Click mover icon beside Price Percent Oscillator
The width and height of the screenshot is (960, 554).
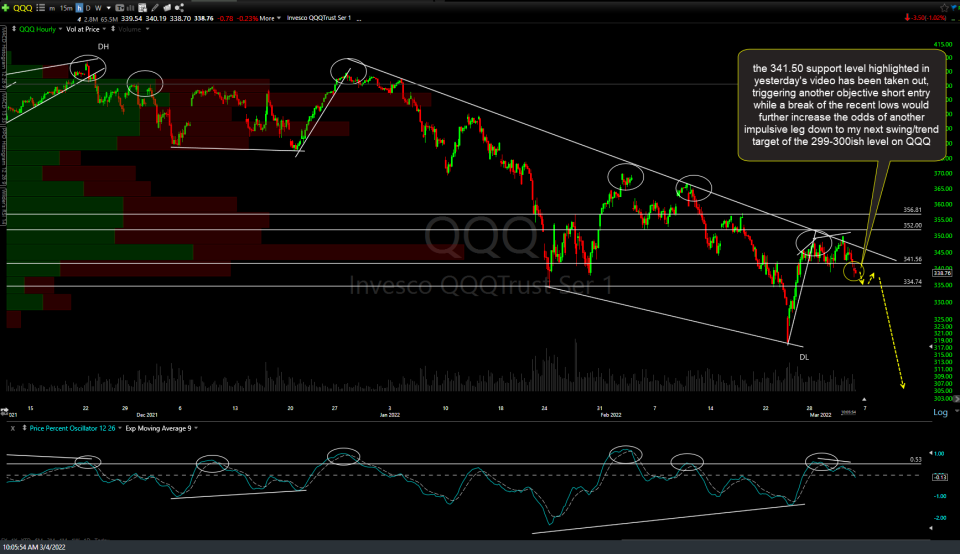coord(24,428)
